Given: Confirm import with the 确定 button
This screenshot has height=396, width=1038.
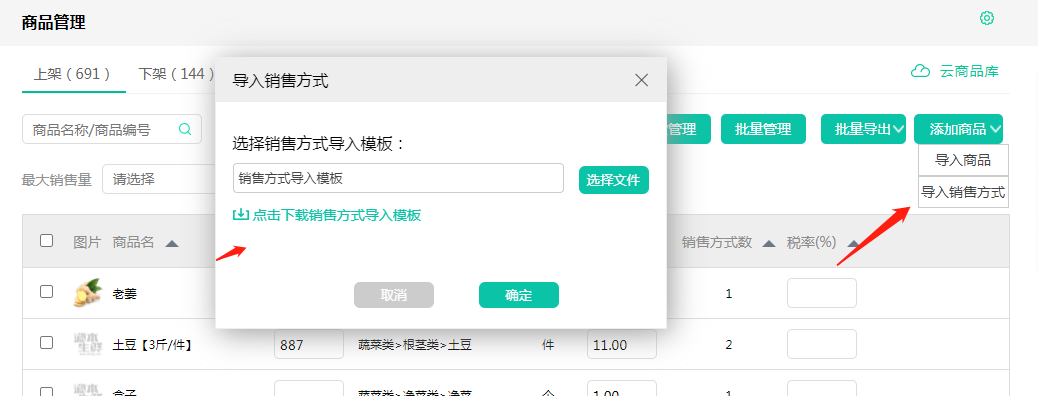Looking at the screenshot, I should click(x=519, y=295).
